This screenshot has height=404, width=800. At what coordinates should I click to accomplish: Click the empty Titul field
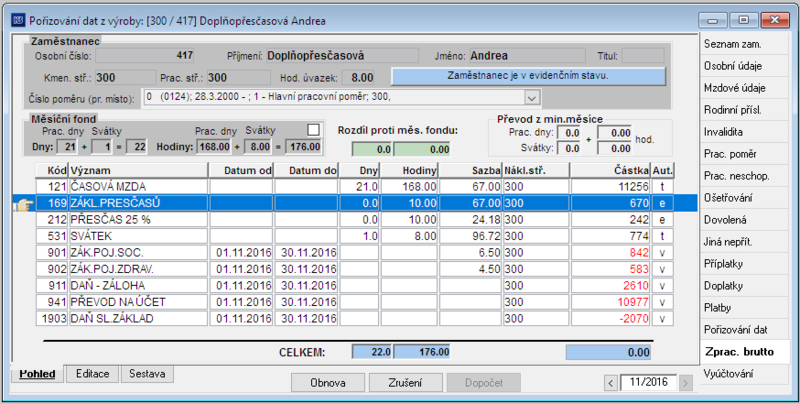(x=643, y=56)
